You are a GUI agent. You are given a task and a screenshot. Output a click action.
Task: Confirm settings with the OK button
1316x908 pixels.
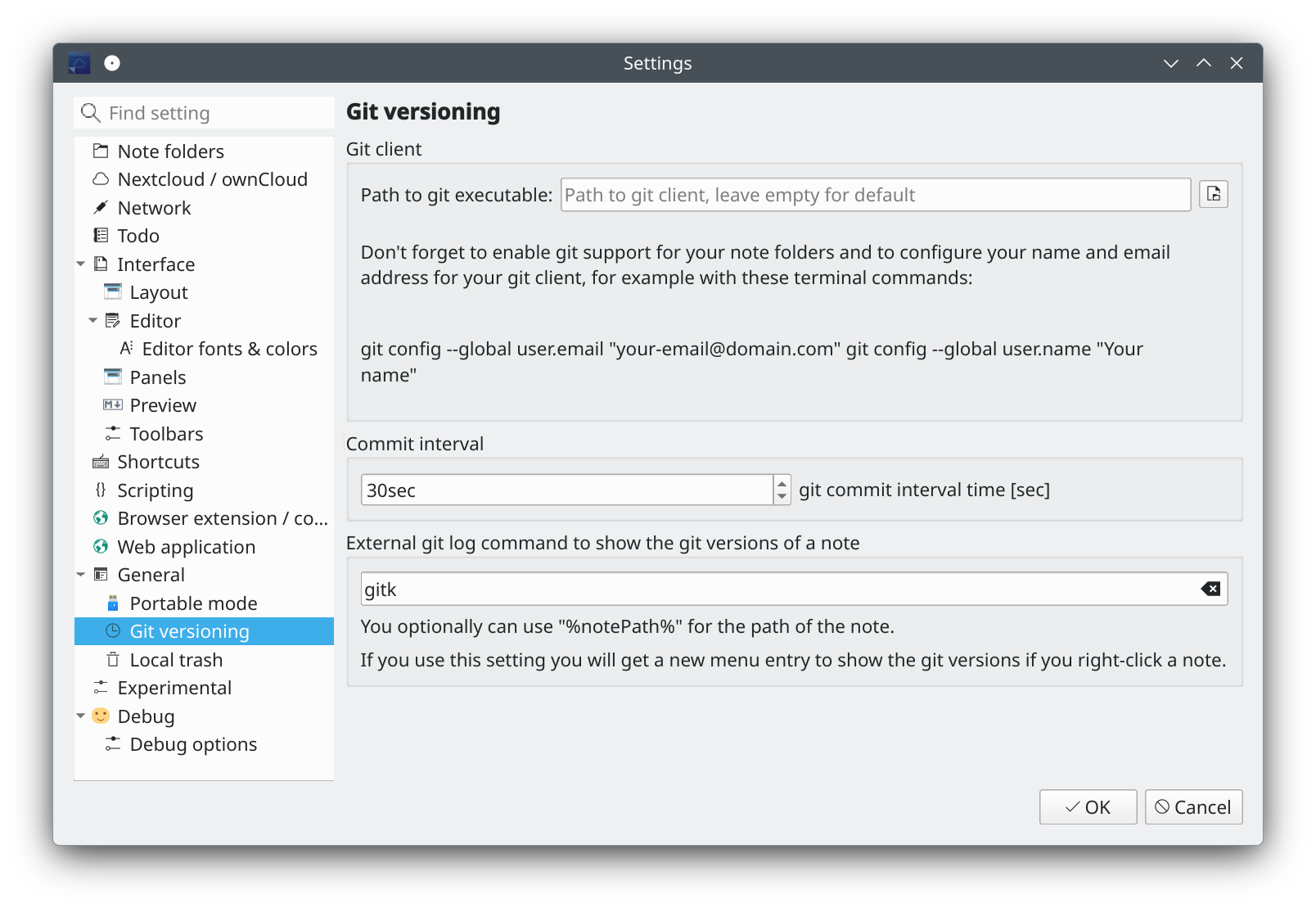click(1088, 806)
